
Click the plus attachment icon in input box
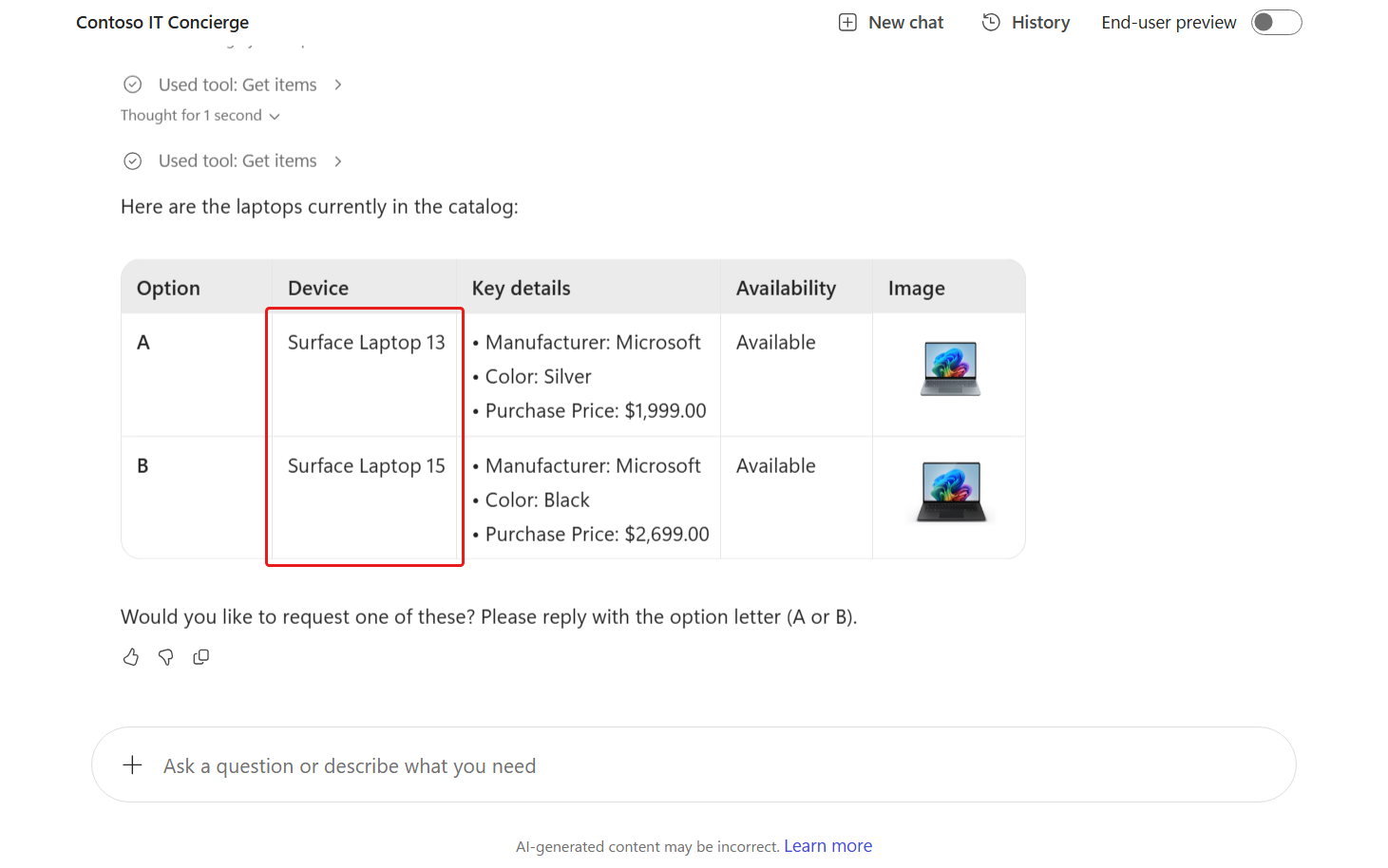click(133, 765)
